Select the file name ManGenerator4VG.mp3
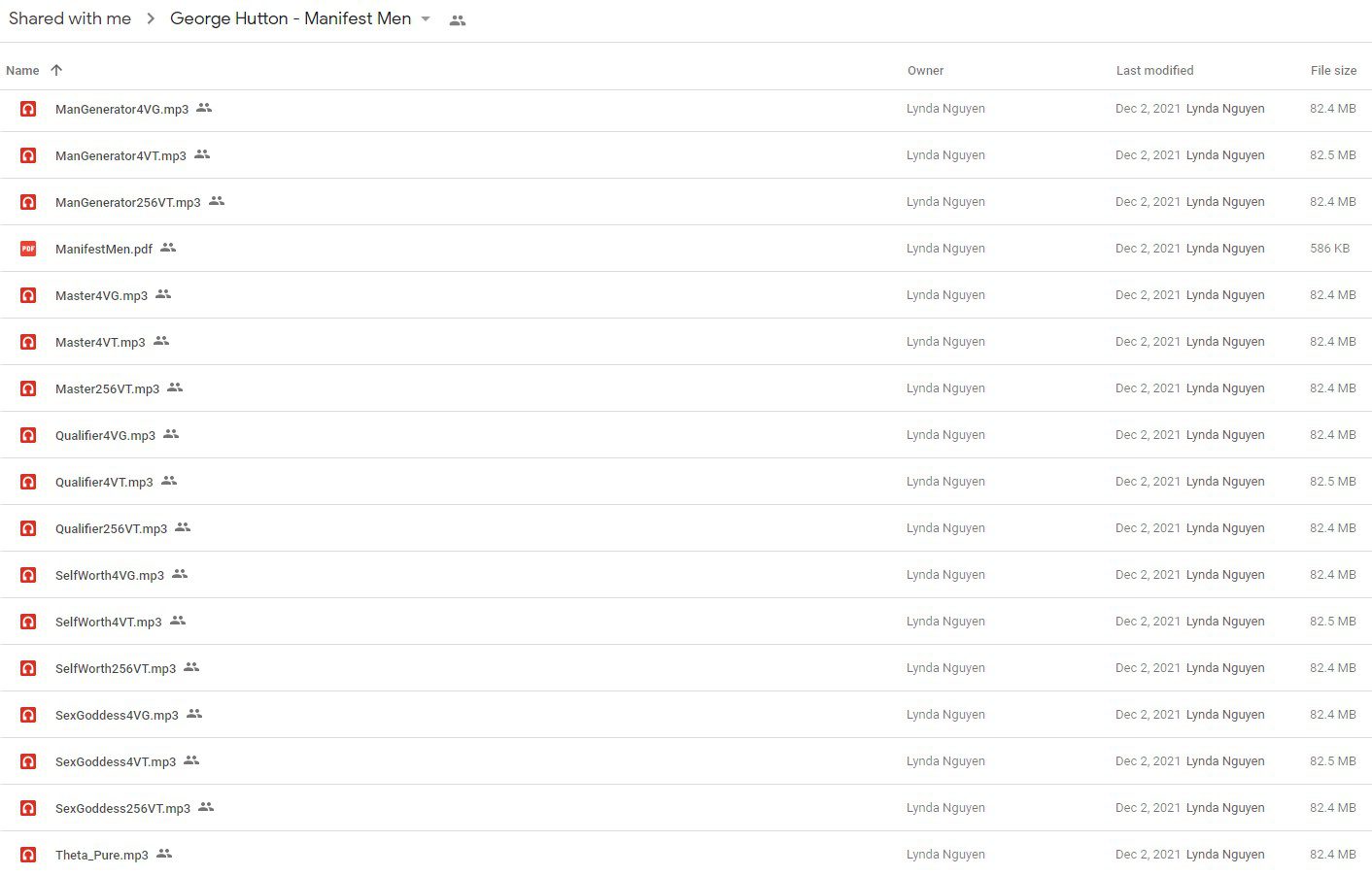Screen dimensions: 1372x876 [122, 109]
